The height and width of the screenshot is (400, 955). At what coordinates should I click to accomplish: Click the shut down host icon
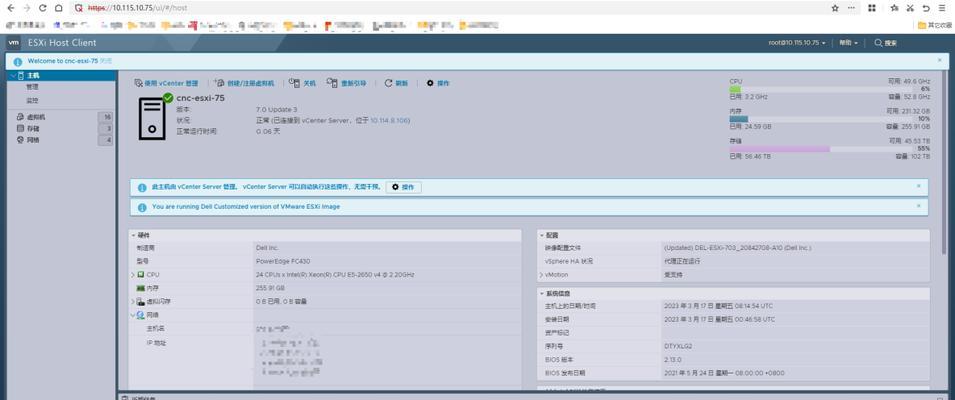295,83
